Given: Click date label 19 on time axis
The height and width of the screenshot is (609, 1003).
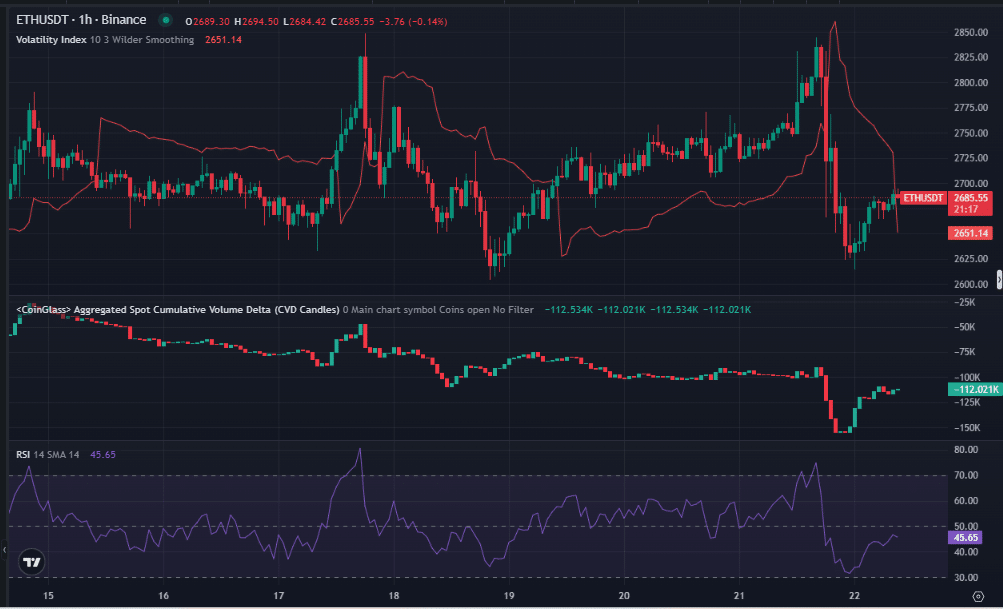Looking at the screenshot, I should (x=508, y=595).
